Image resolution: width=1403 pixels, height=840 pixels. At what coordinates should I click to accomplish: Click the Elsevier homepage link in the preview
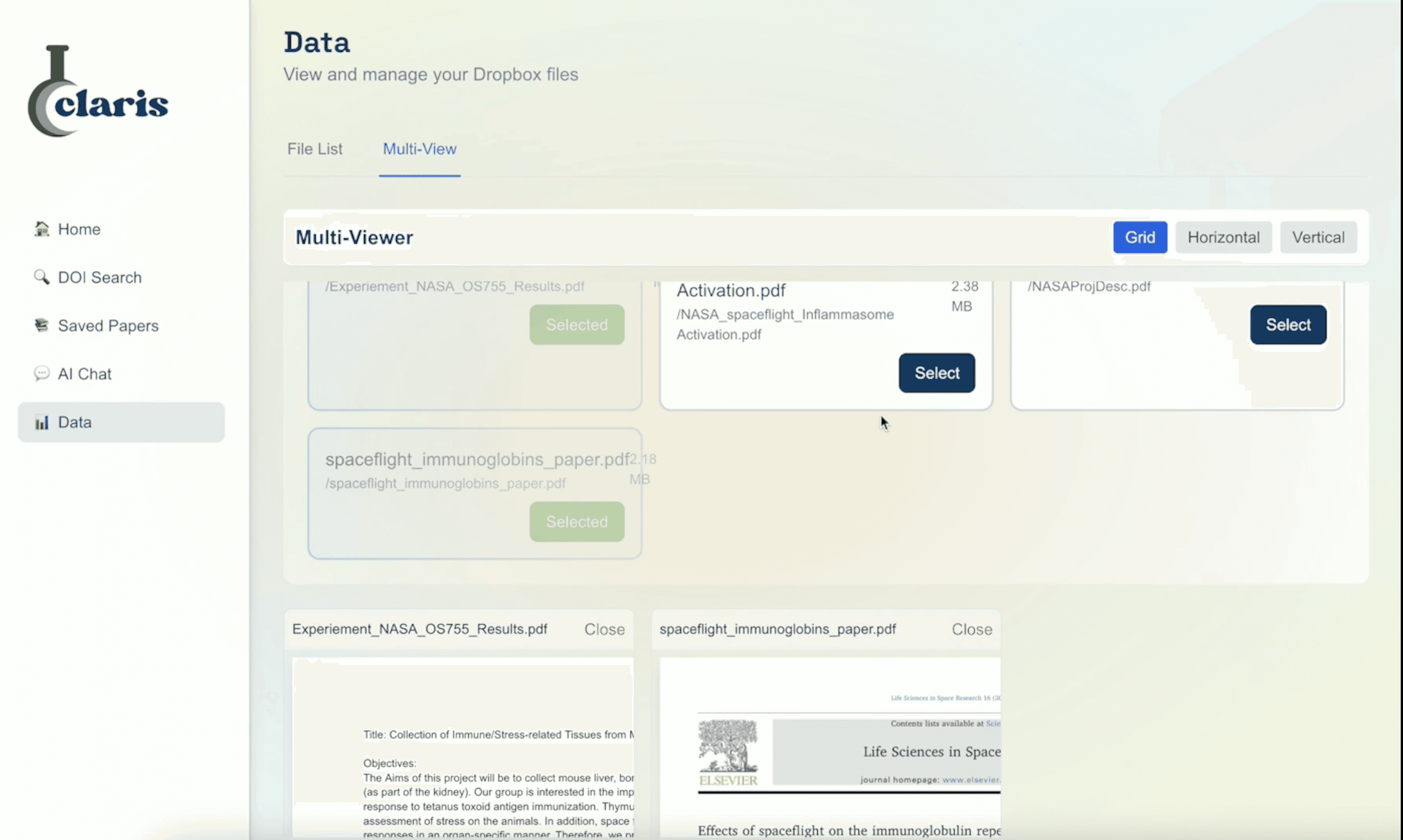pyautogui.click(x=971, y=779)
